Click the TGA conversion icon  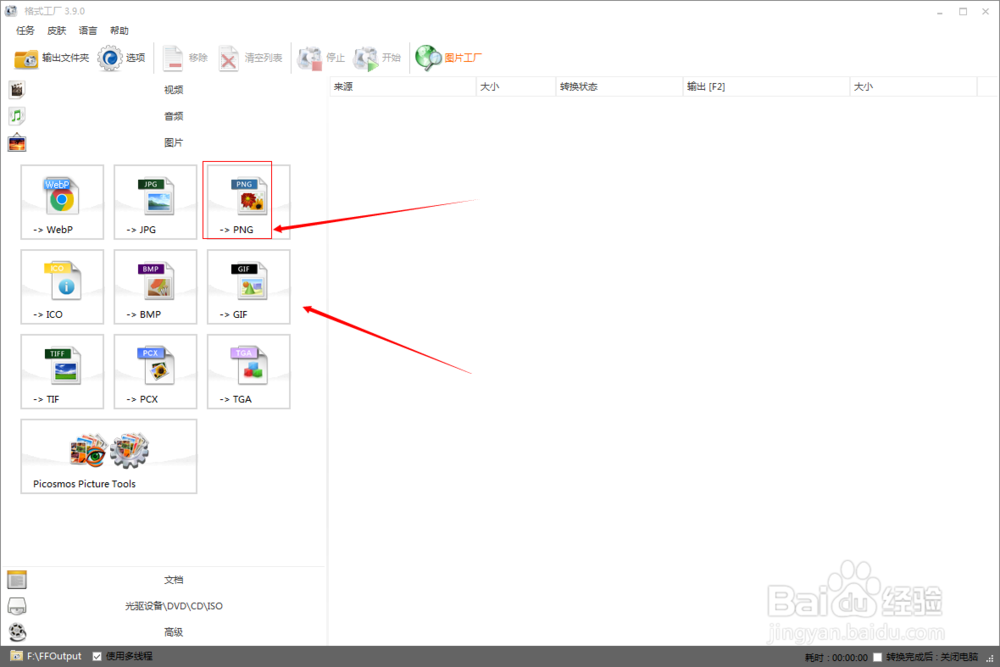click(248, 372)
